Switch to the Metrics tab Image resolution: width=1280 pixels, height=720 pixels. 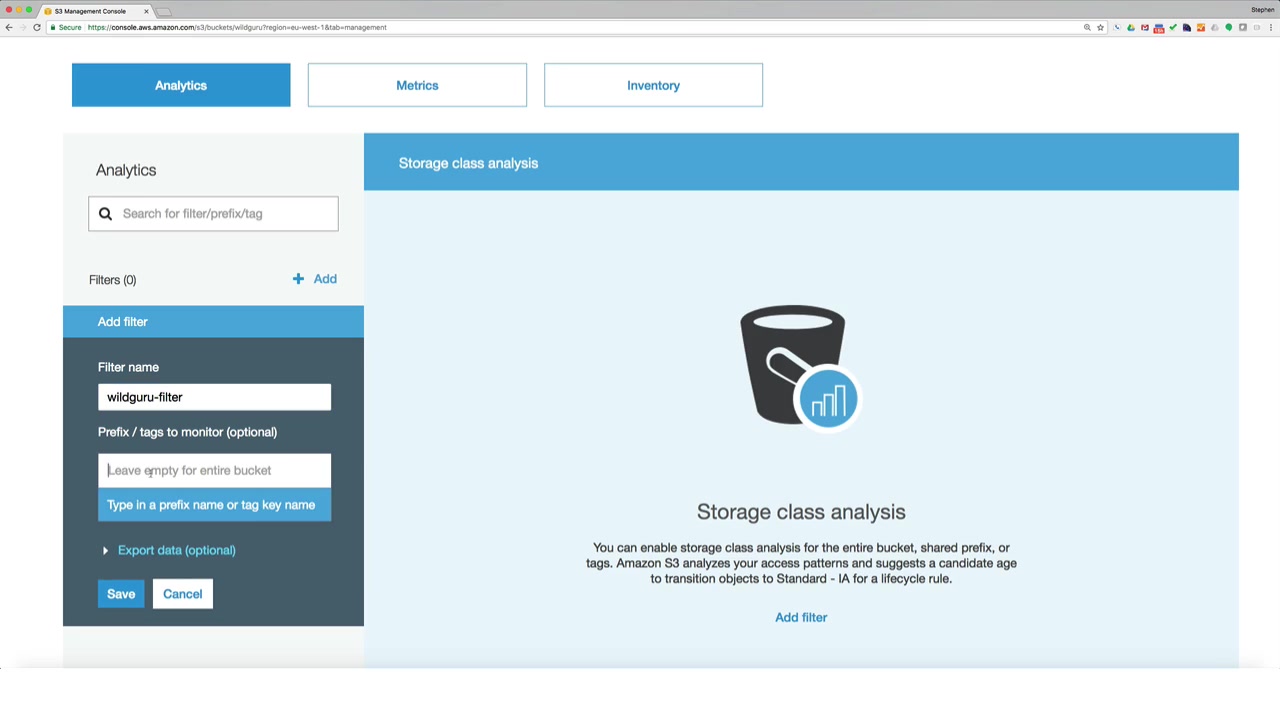coord(417,85)
